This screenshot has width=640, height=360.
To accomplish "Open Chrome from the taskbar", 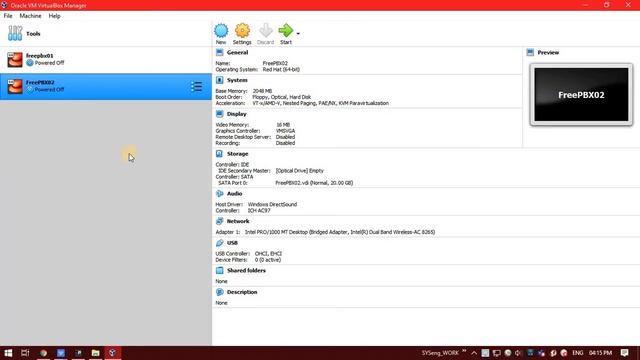I will 43,353.
